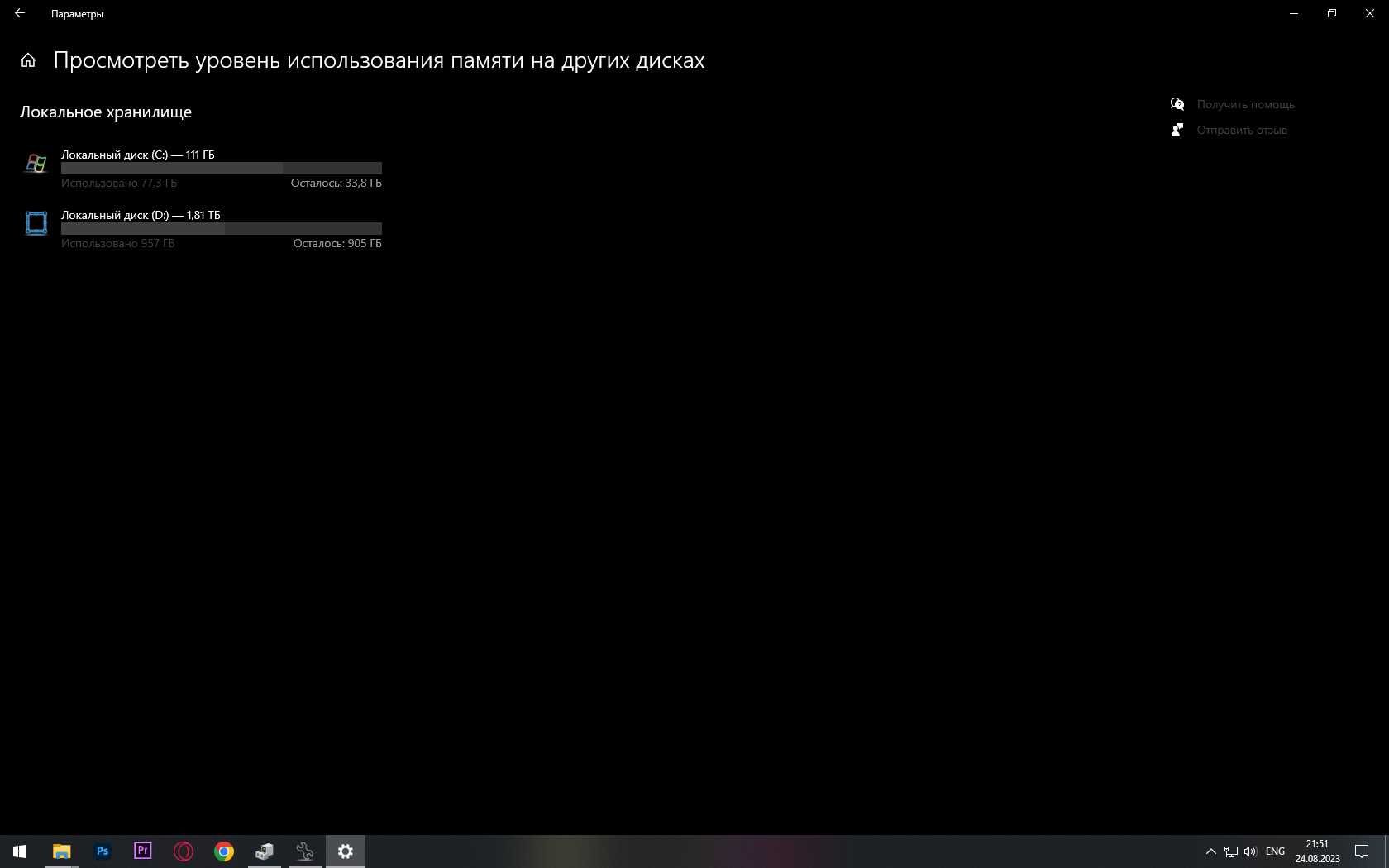Open the Windows Start menu

(x=20, y=851)
